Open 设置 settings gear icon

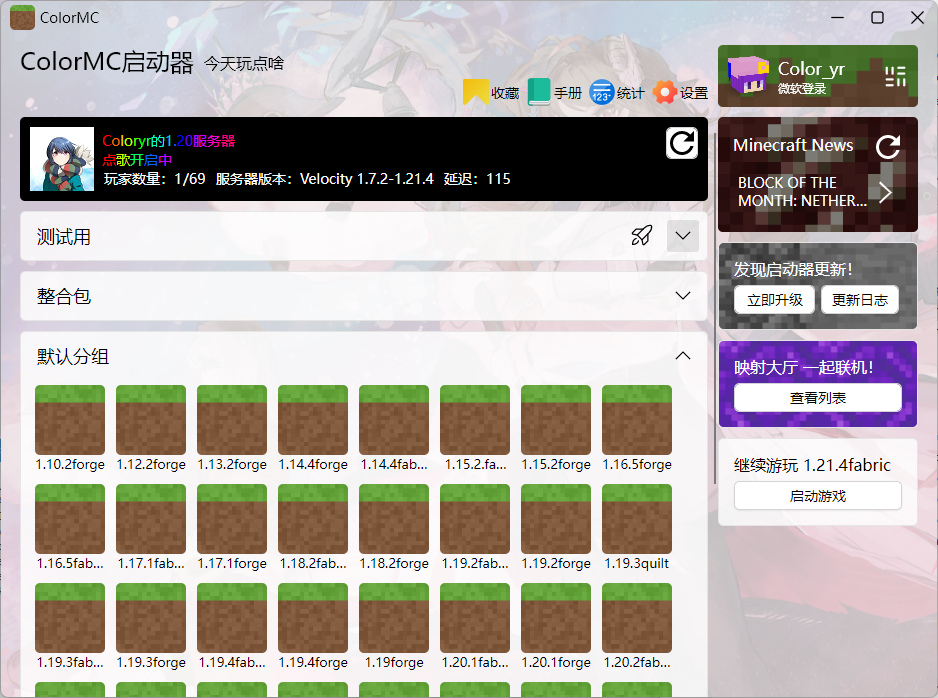click(x=664, y=93)
